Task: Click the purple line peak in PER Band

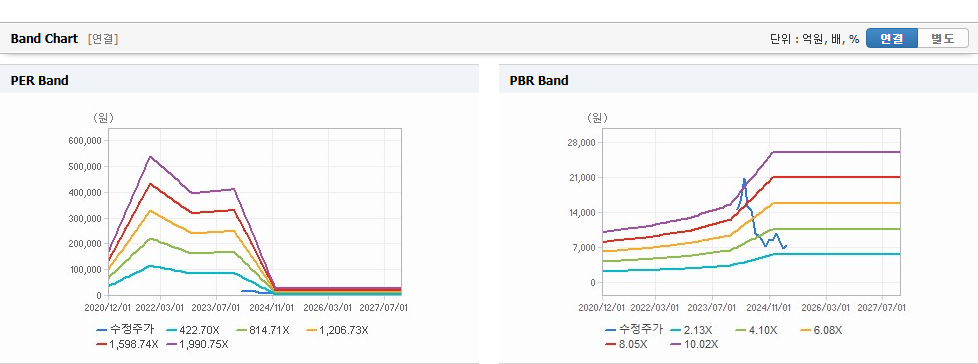Action: 150,156
